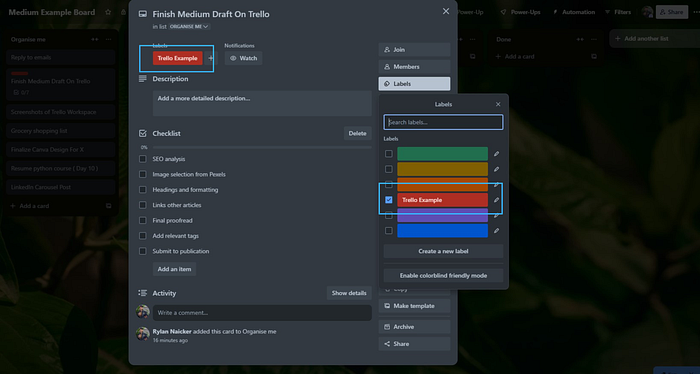The height and width of the screenshot is (374, 700).
Task: Open the Members sidebar button
Action: (x=414, y=67)
